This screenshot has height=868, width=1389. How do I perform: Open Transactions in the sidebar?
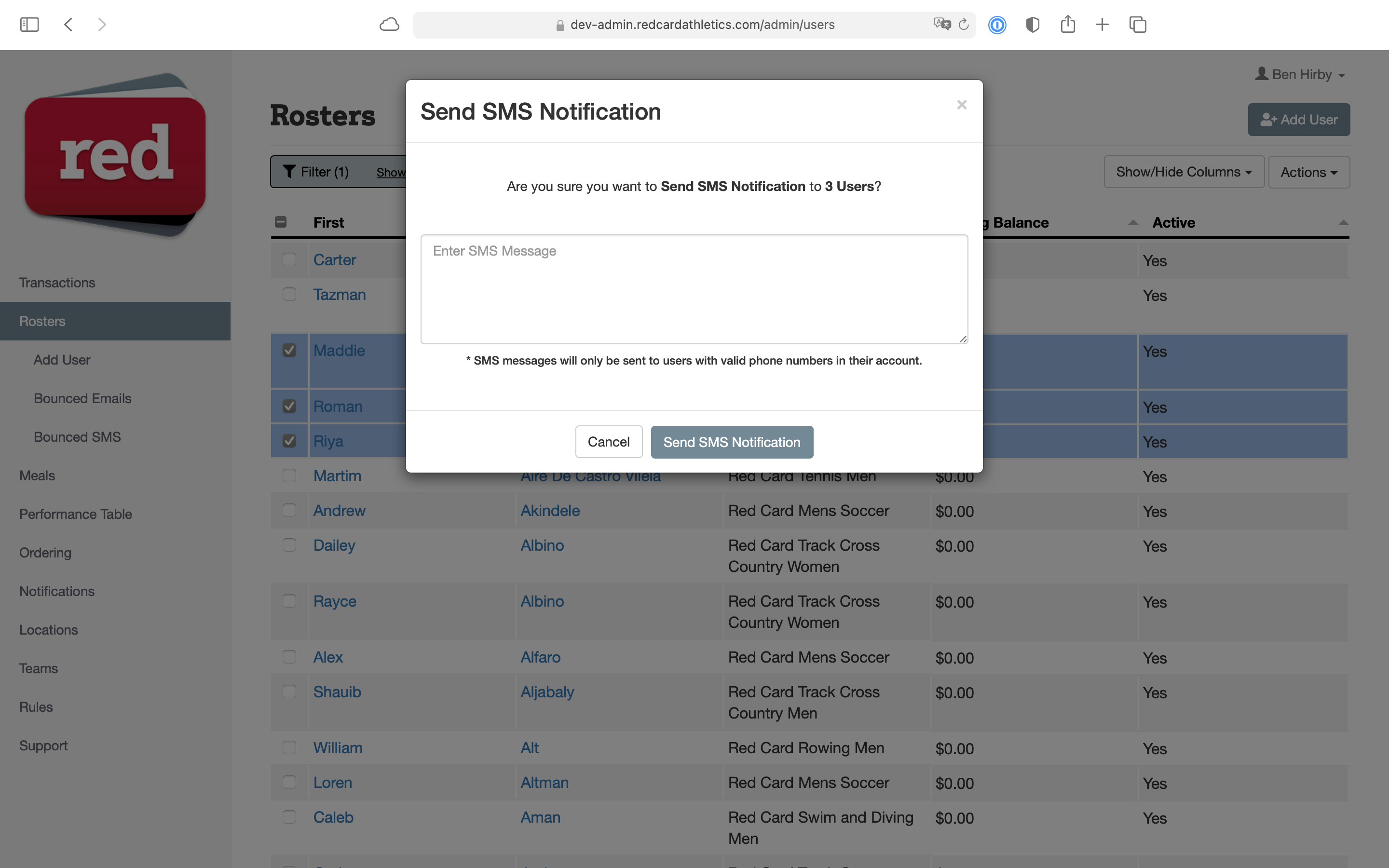point(57,283)
